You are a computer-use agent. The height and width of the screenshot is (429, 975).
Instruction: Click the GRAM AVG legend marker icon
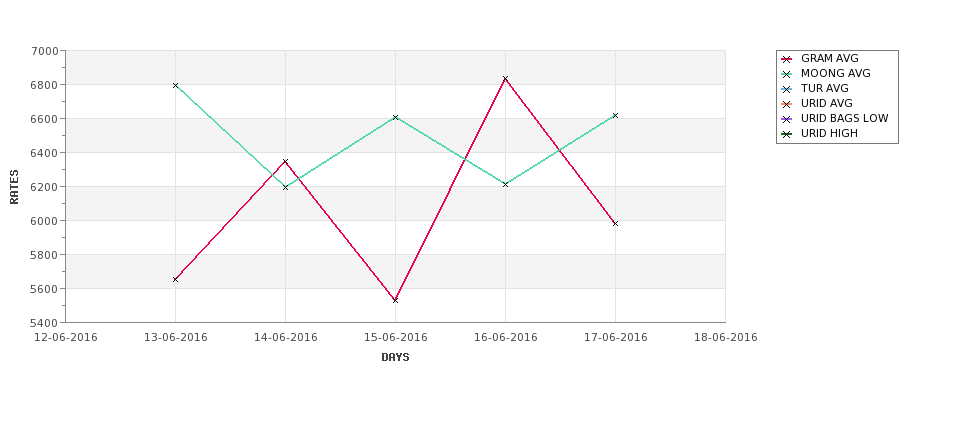787,59
